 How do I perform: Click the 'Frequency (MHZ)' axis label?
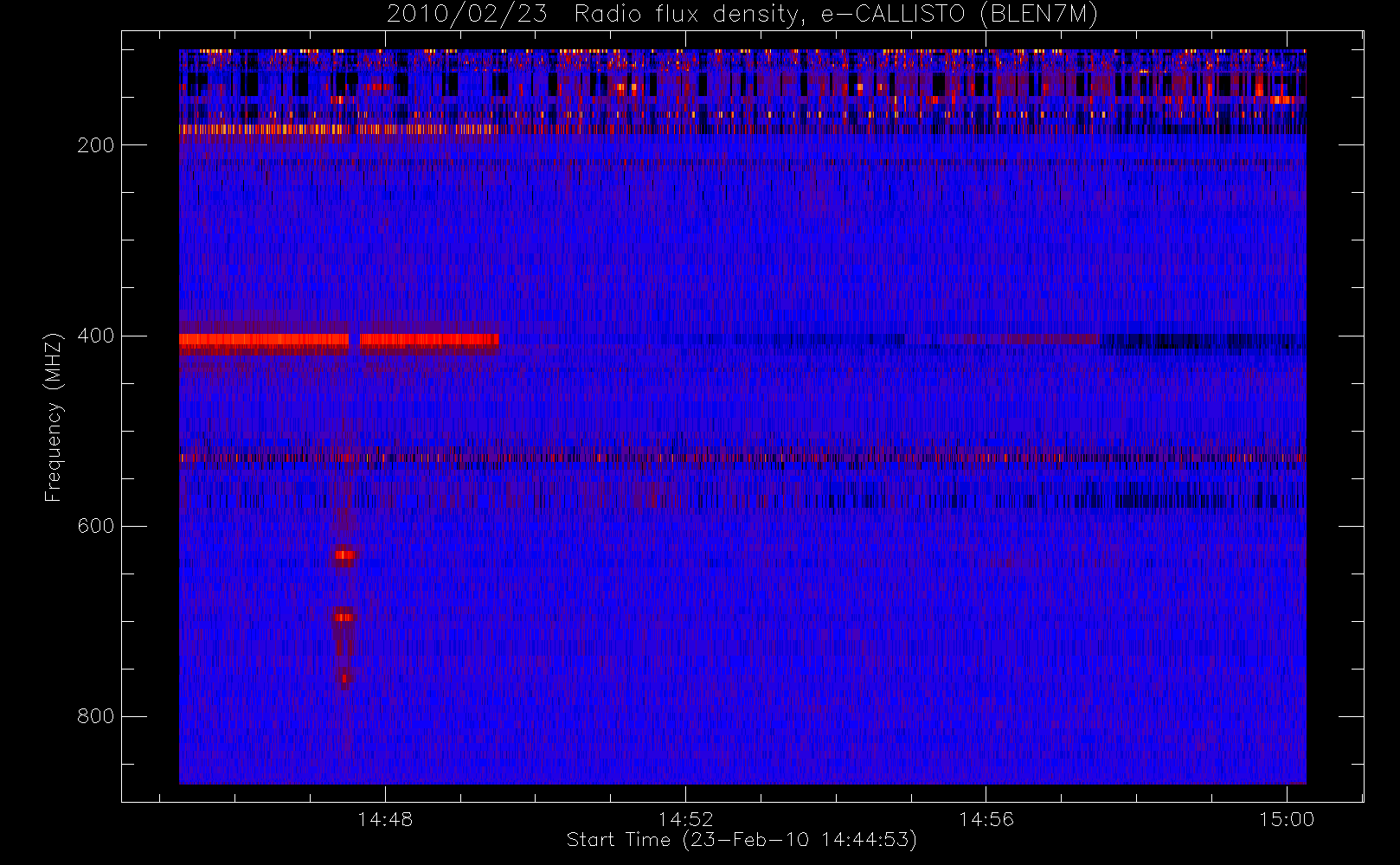tap(54, 417)
